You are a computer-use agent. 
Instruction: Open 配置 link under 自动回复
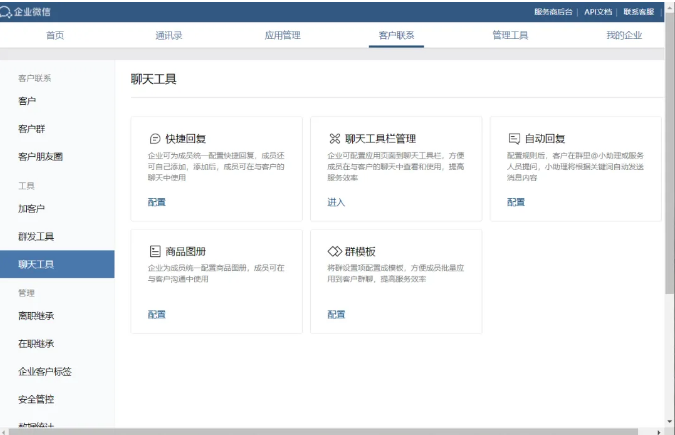coord(515,202)
